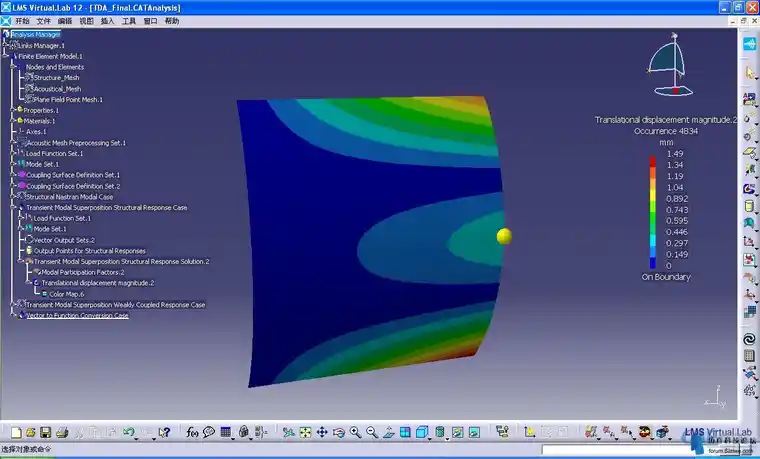This screenshot has height=459, width=760.
Task: Select Plane Field Point Mesh.1
Action: pos(68,99)
